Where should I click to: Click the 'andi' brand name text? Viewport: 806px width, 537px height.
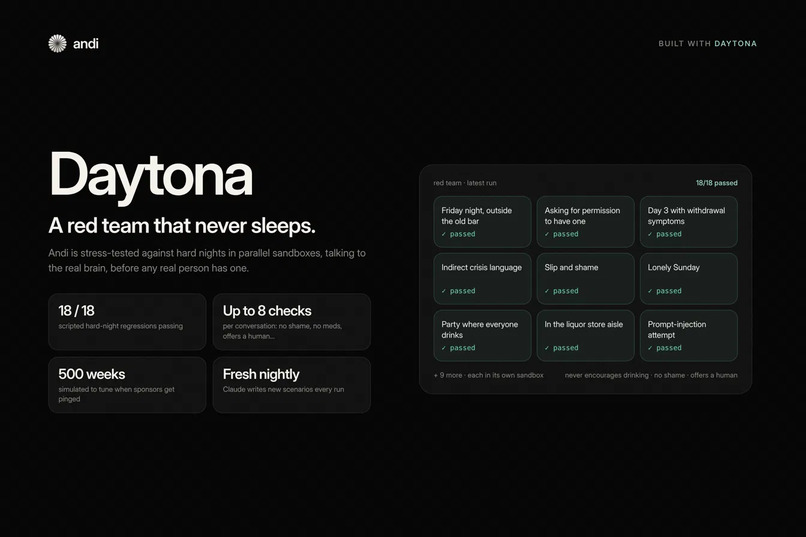[85, 44]
